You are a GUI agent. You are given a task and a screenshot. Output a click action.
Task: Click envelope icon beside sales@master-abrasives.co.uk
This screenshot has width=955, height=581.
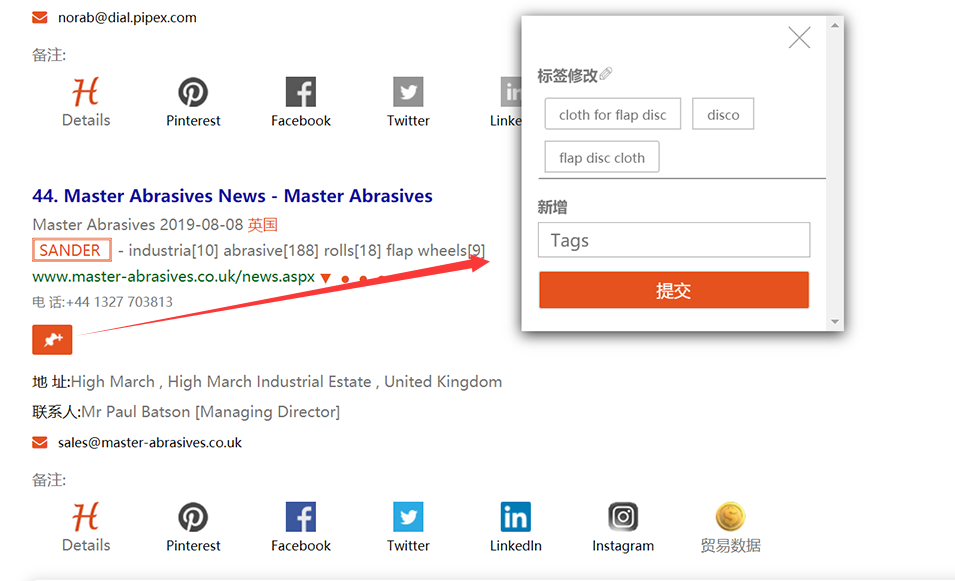pos(40,442)
